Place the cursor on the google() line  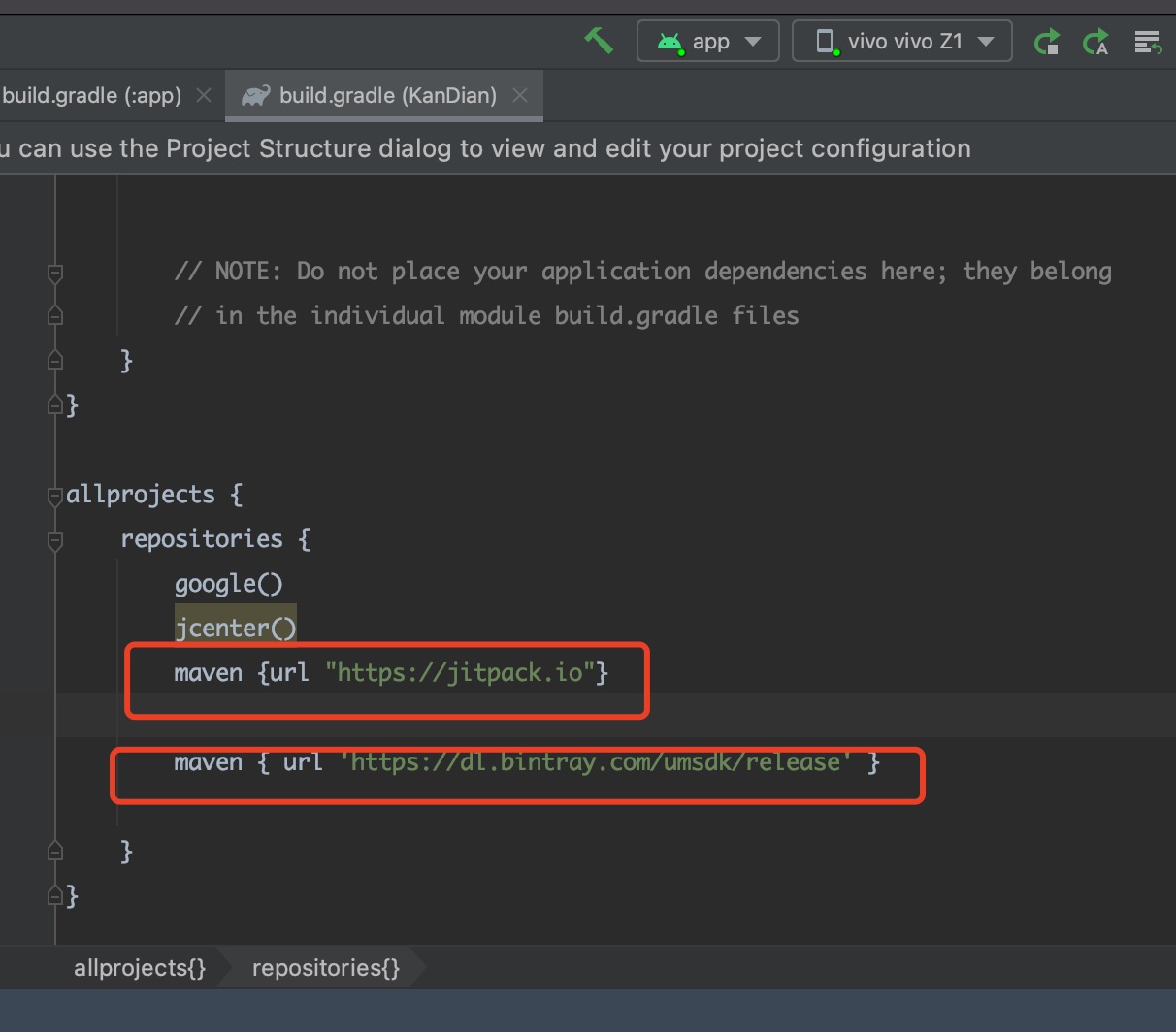[229, 584]
